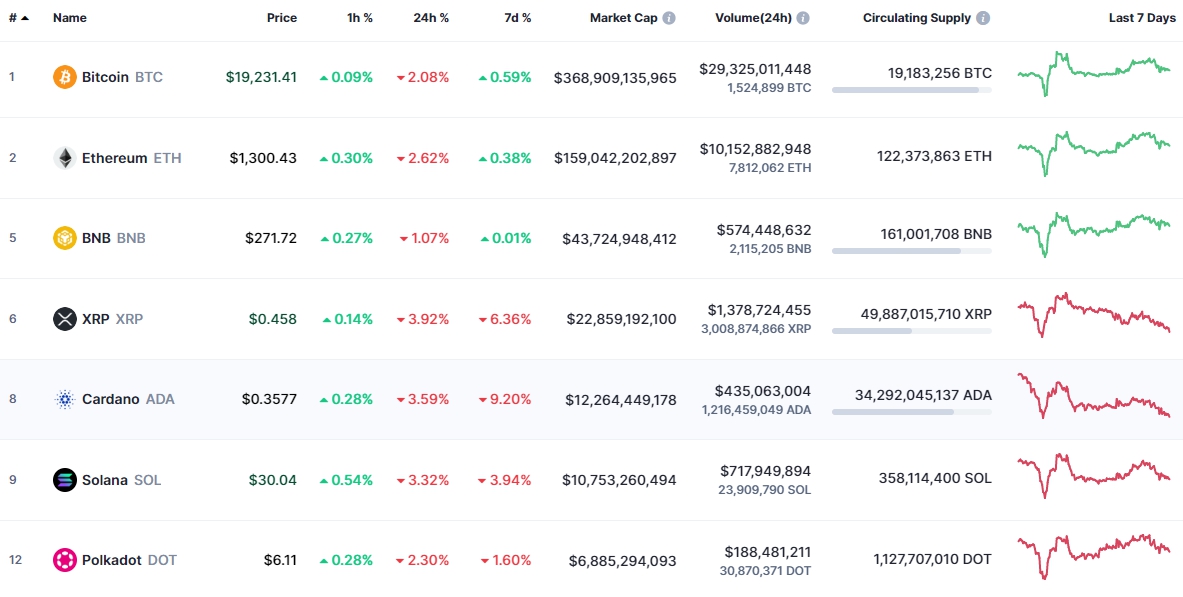1183x597 pixels.
Task: Sort table by Name column header
Action: [x=69, y=18]
